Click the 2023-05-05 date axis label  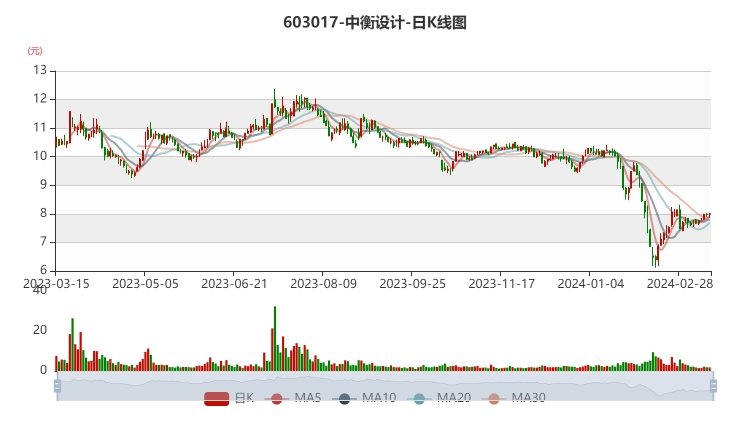145,284
